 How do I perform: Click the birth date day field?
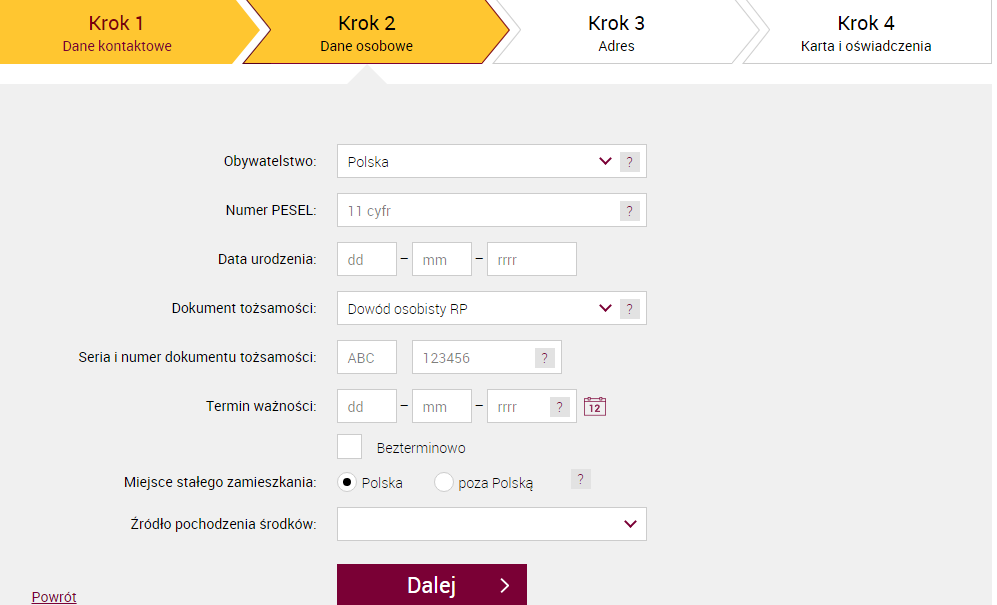click(367, 259)
